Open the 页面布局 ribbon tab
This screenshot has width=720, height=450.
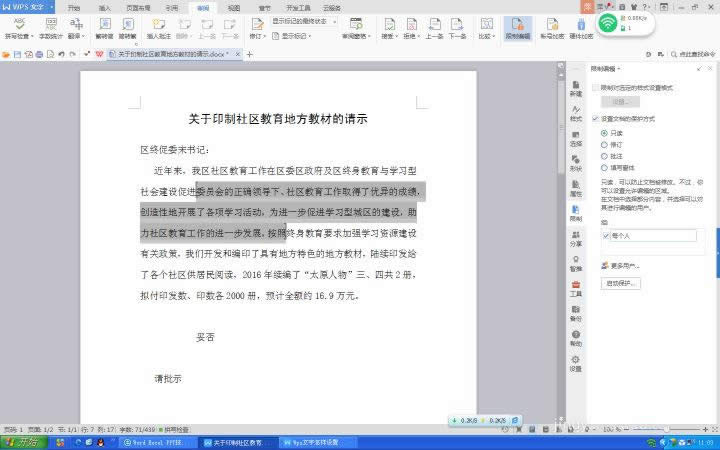tap(138, 7)
